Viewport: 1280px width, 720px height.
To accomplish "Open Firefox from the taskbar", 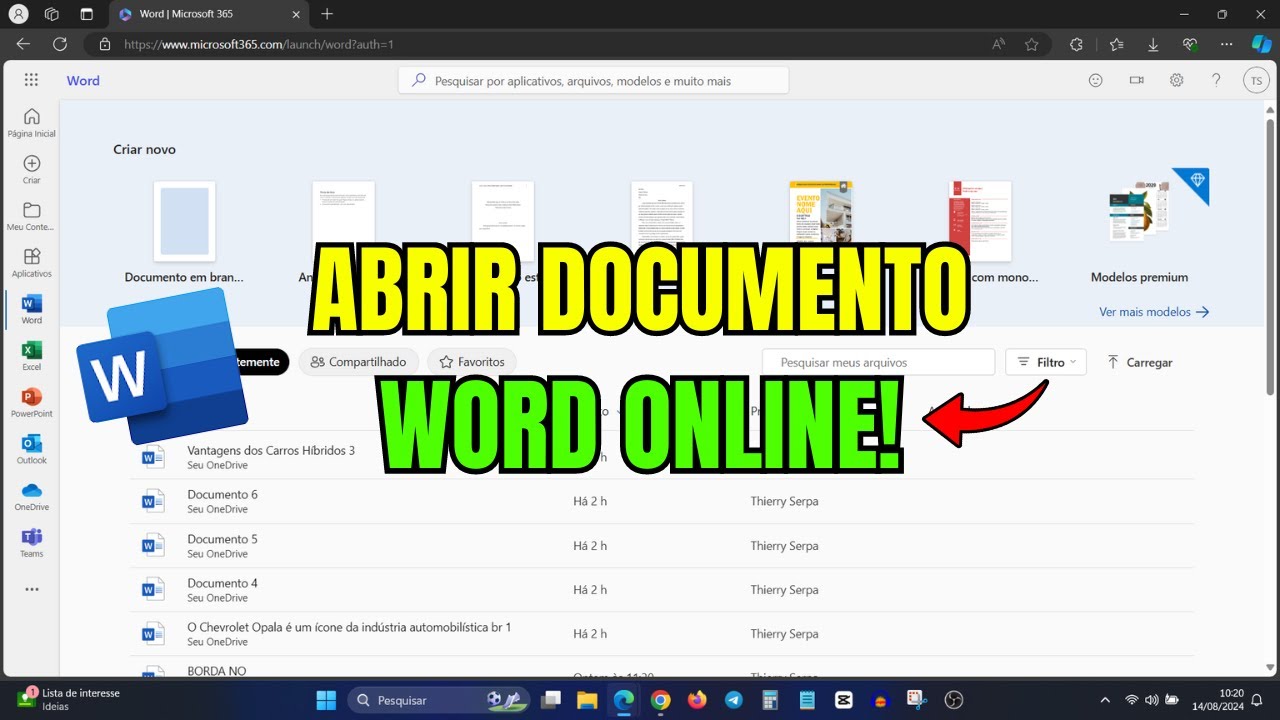I will click(x=697, y=700).
